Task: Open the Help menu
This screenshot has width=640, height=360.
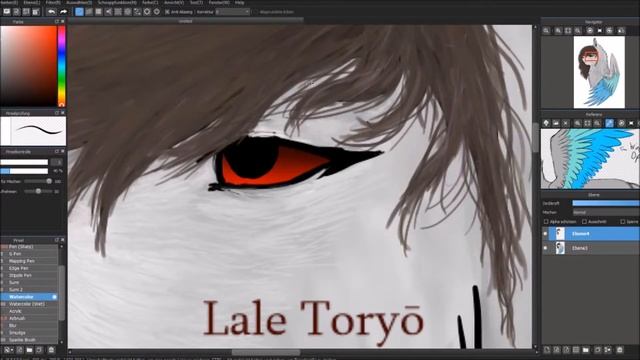Action: (240, 2)
